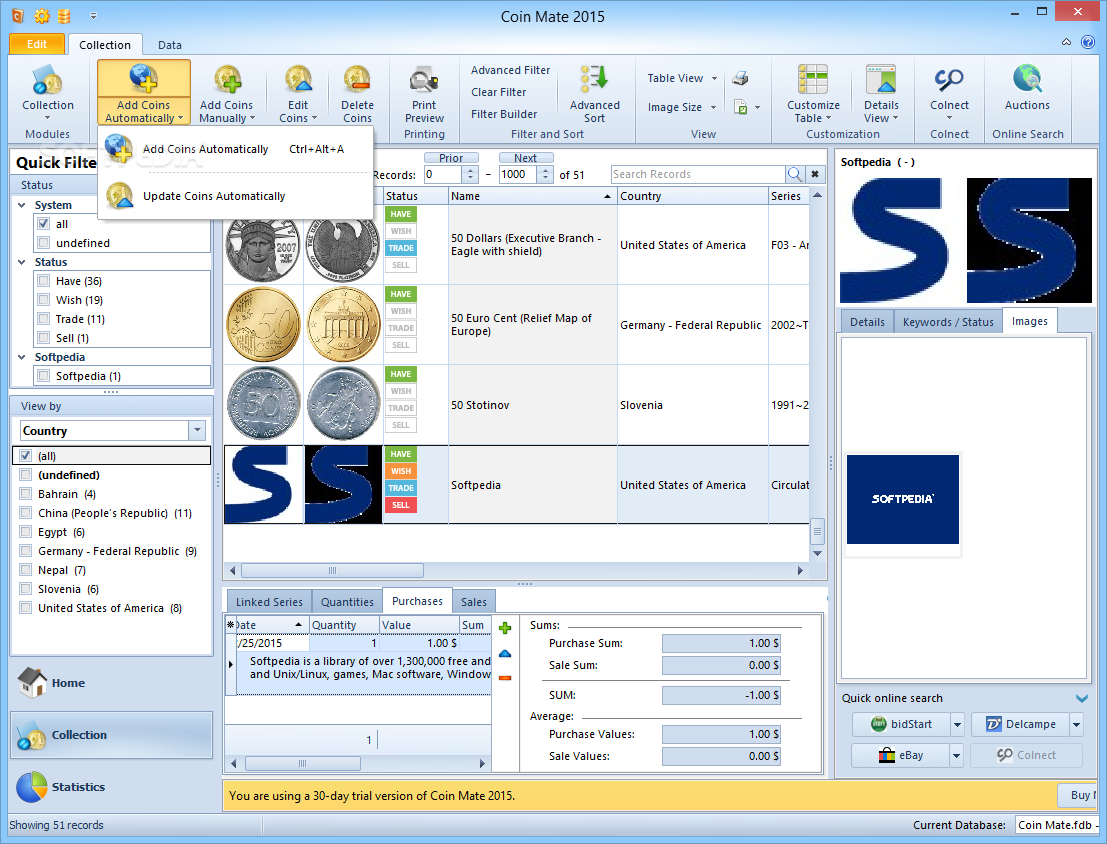Collapse the Quick online search panel

1082,699
